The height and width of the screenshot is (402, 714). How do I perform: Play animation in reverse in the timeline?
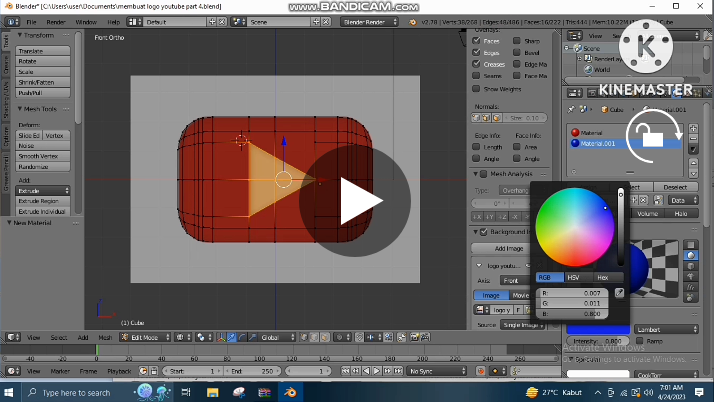pos(367,371)
